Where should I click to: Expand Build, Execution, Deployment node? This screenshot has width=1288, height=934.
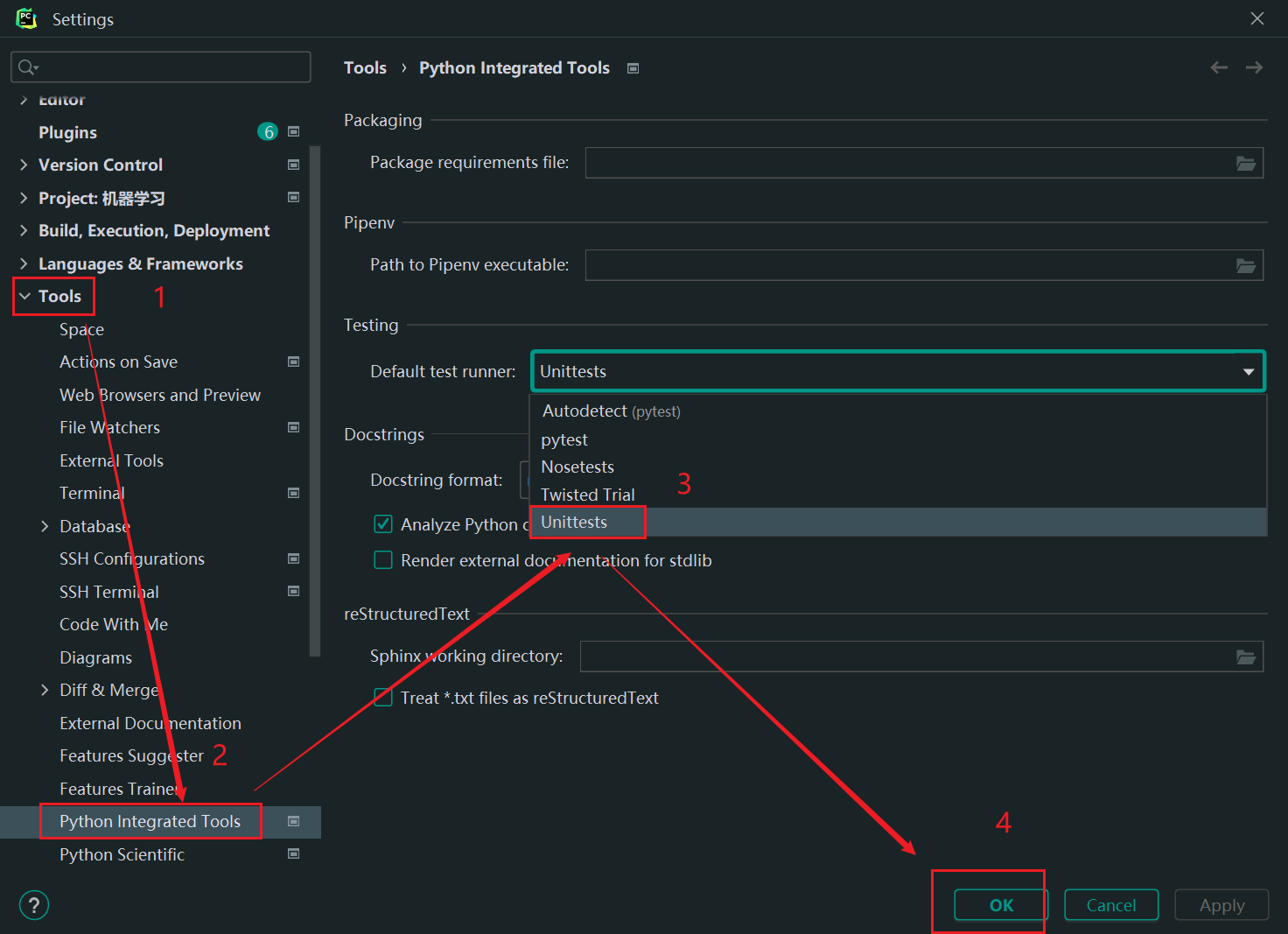[x=24, y=230]
